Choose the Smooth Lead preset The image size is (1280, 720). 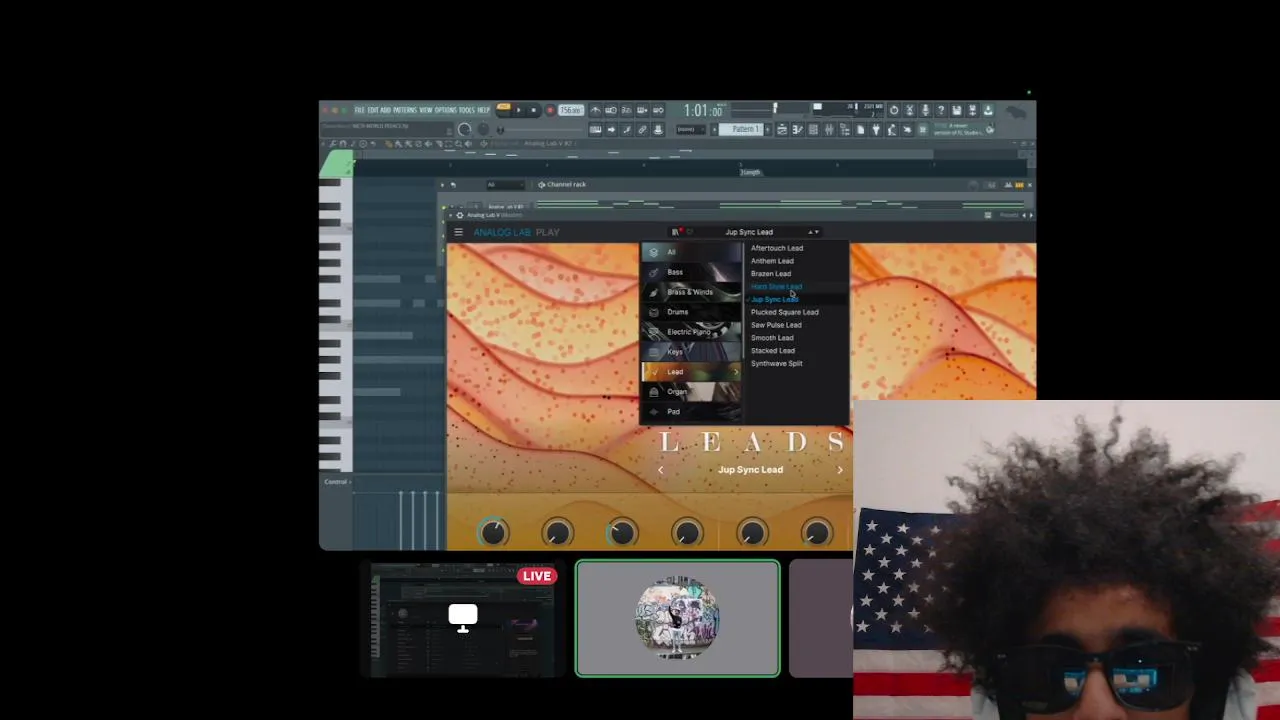[772, 338]
